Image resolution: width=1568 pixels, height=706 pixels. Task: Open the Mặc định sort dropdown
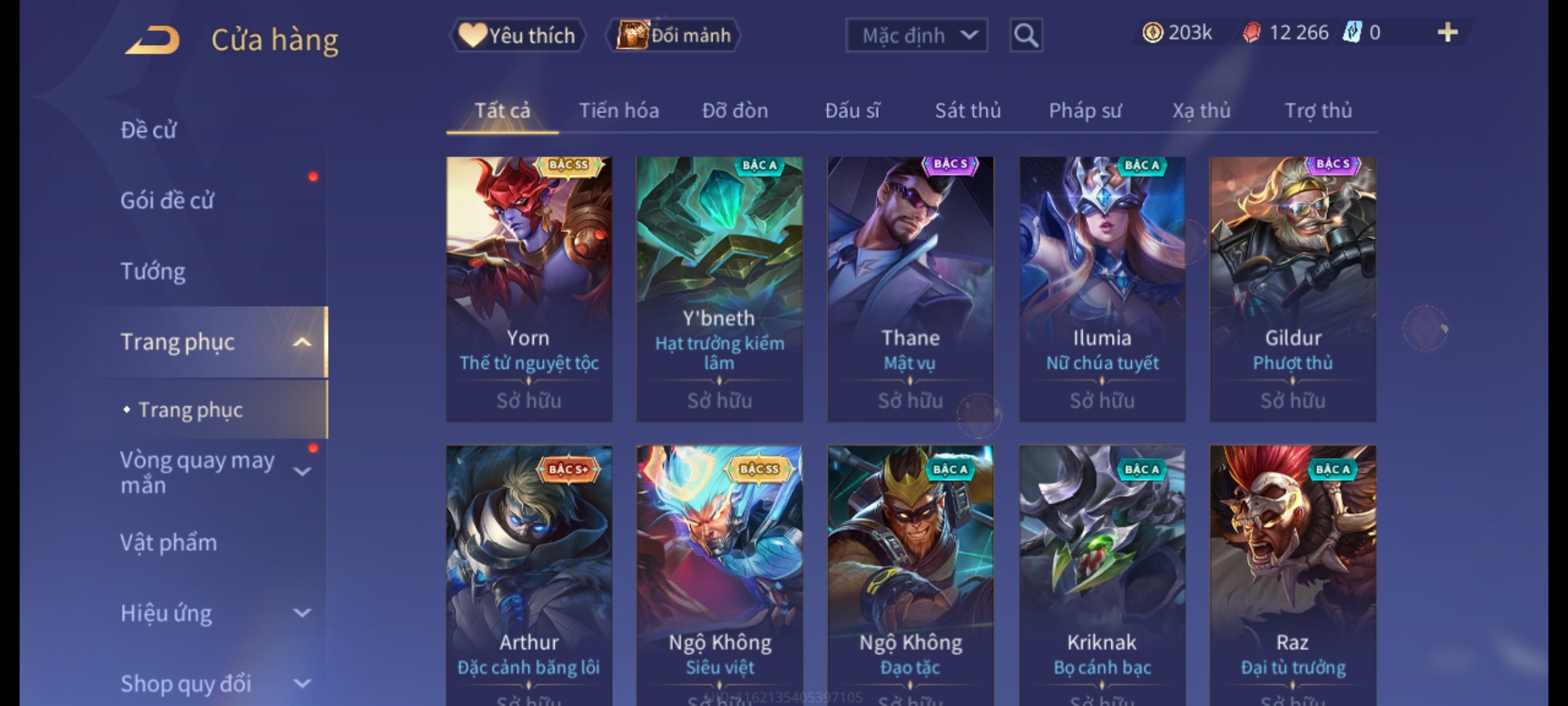(916, 35)
